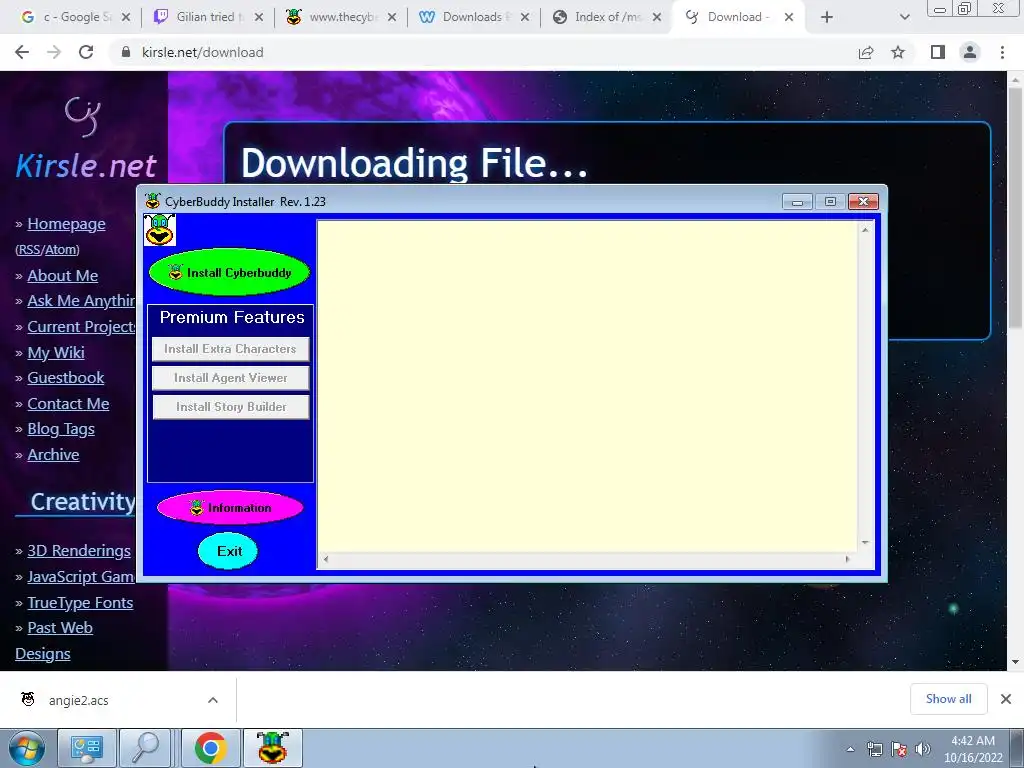The width and height of the screenshot is (1024, 768).
Task: Click the browser page vertical scrollbar
Action: (1015, 209)
